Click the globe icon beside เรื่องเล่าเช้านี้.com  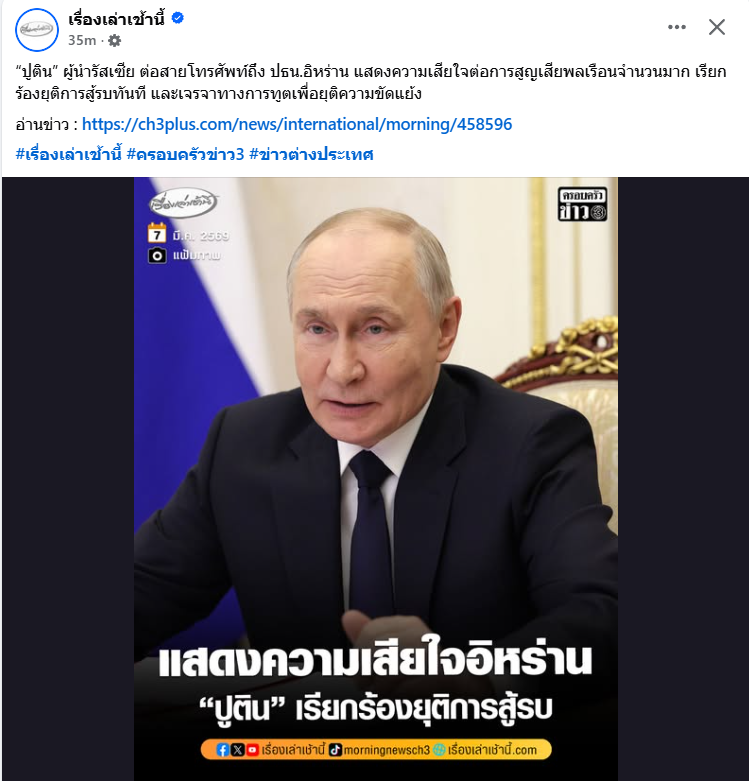(x=439, y=750)
